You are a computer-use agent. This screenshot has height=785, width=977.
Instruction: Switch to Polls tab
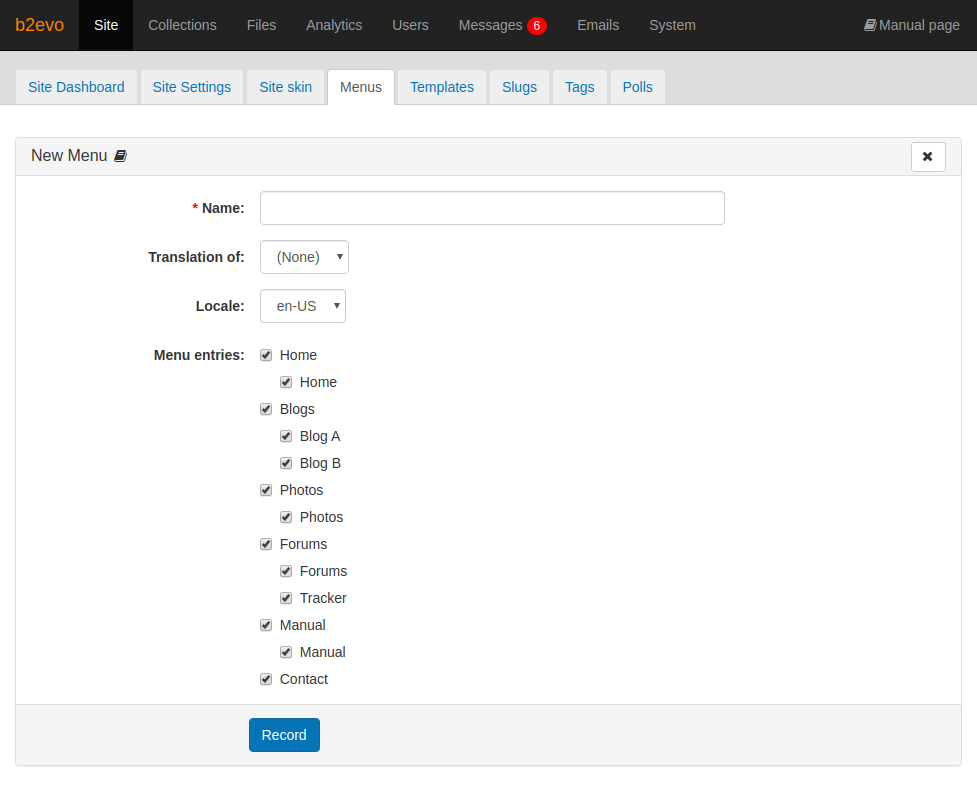(637, 87)
